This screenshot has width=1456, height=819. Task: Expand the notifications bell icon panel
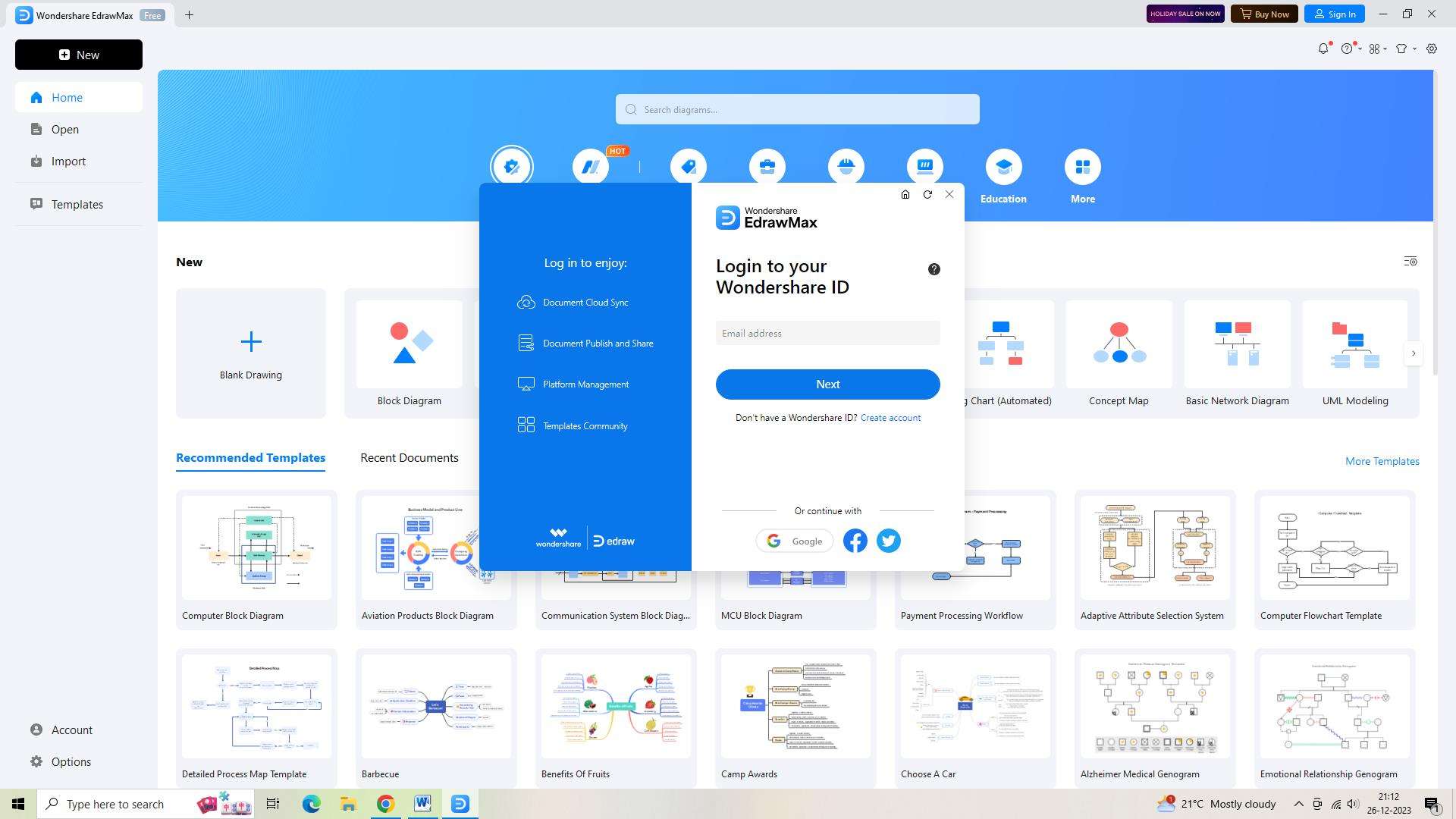click(1323, 48)
